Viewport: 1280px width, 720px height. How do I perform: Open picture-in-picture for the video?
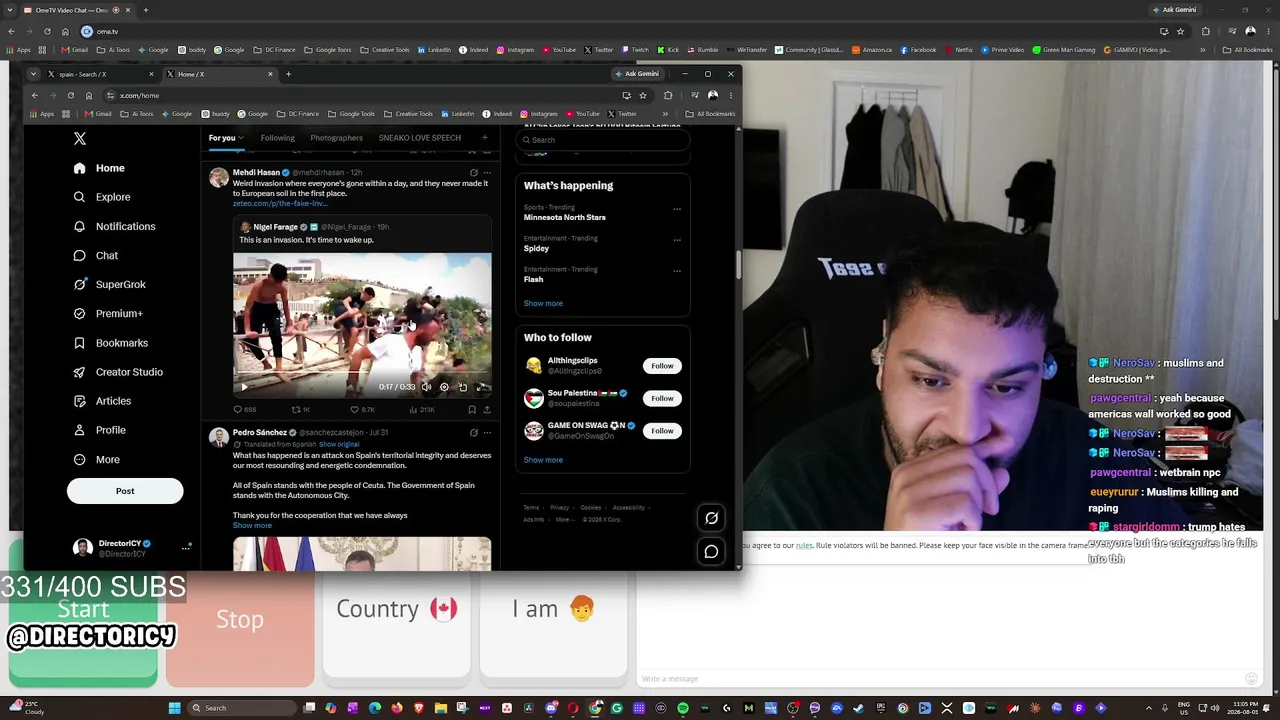coord(462,387)
